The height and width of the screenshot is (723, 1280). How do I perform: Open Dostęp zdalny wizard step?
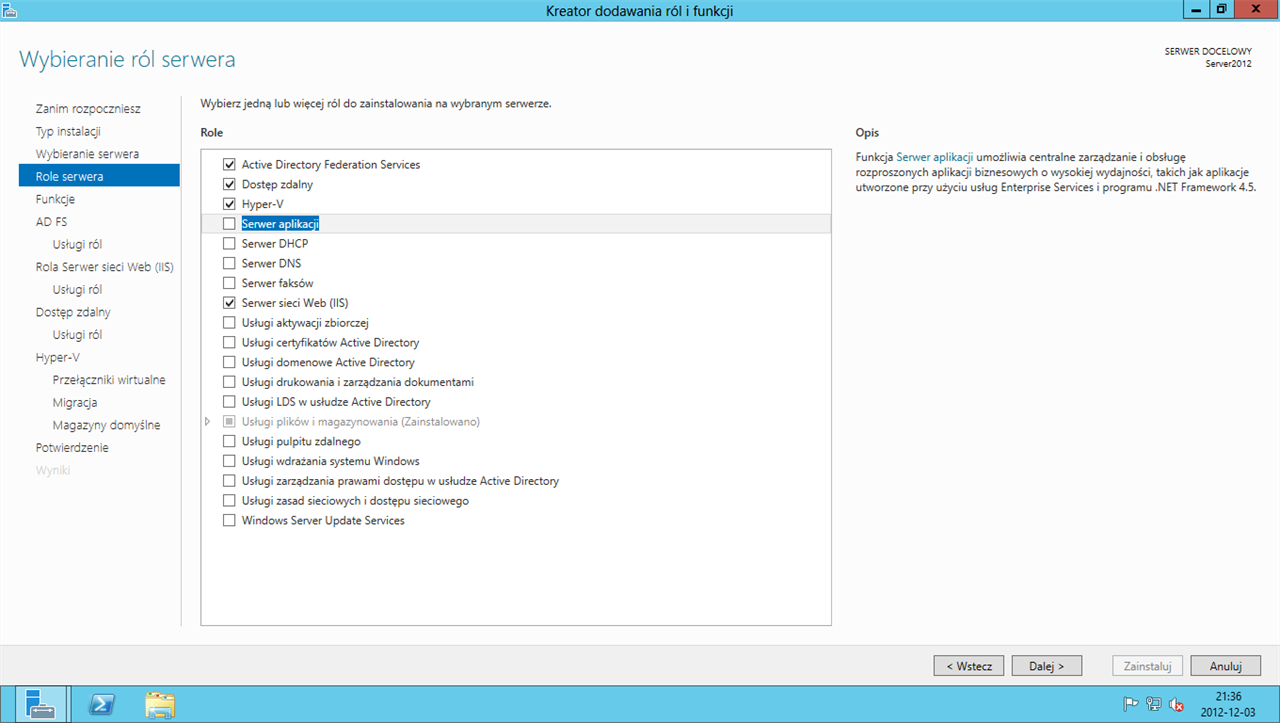(73, 312)
